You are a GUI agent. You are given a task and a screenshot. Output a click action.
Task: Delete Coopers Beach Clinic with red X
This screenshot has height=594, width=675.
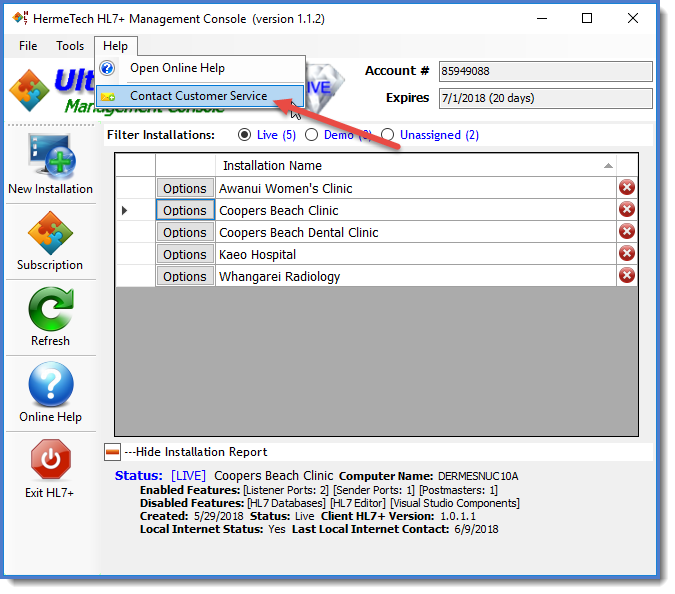626,209
